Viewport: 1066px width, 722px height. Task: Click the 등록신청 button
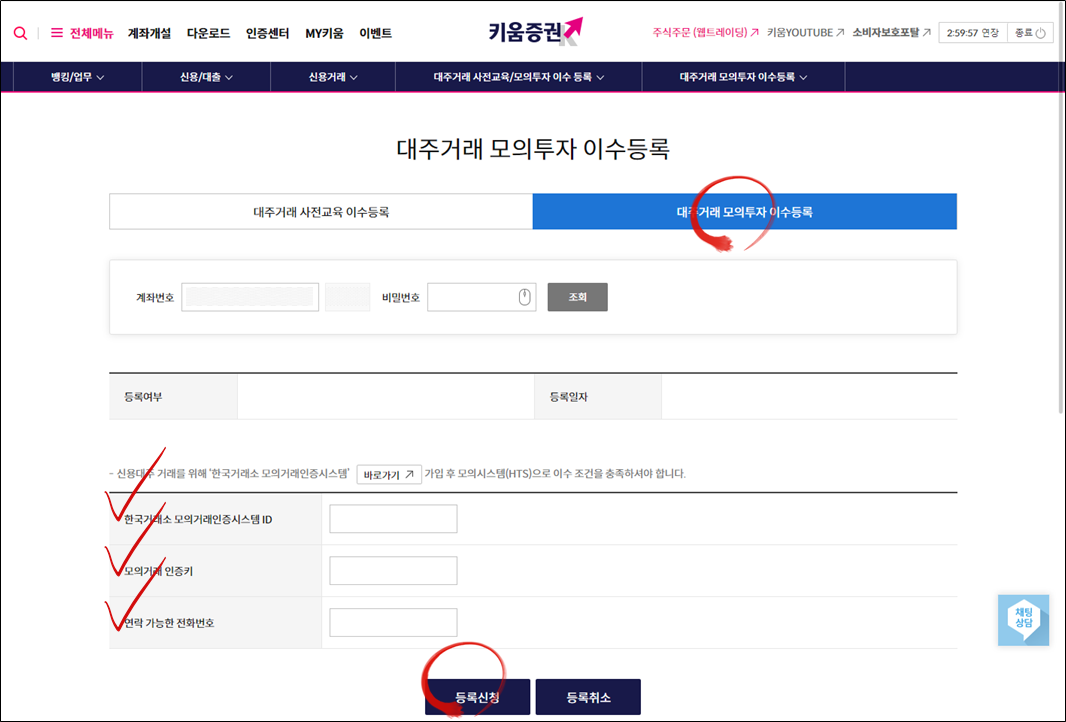tap(477, 697)
